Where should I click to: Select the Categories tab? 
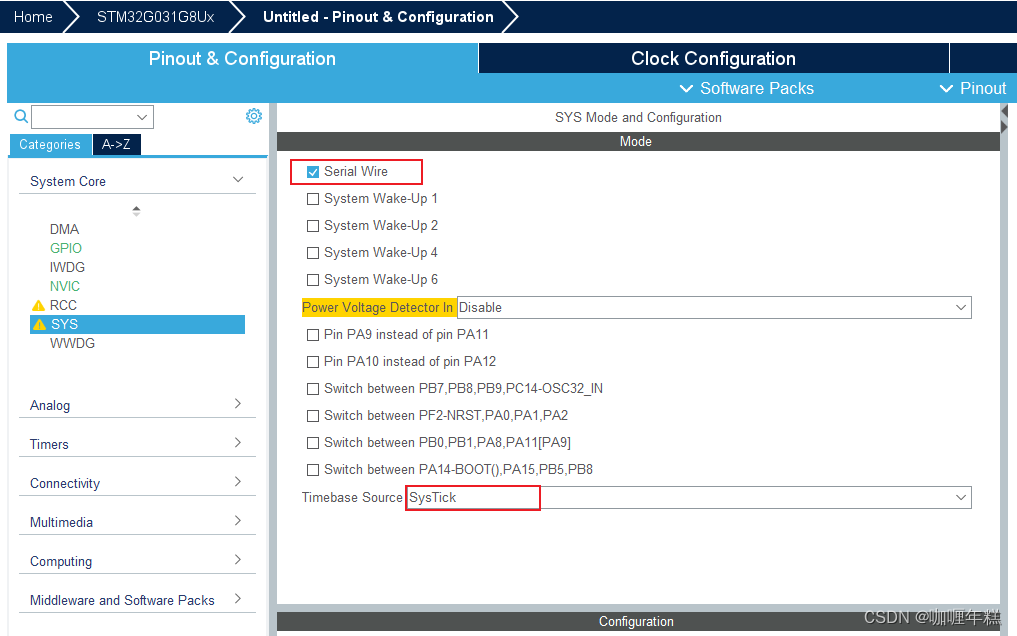click(50, 145)
